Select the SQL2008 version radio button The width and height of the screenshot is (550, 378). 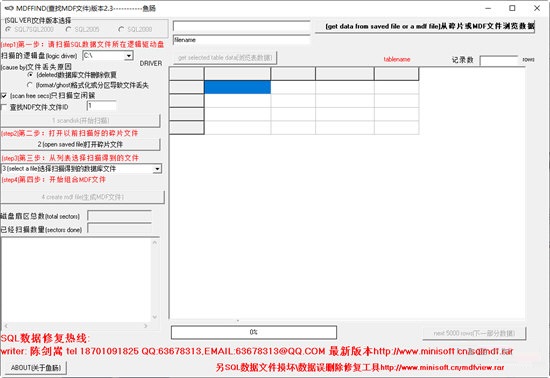point(121,29)
